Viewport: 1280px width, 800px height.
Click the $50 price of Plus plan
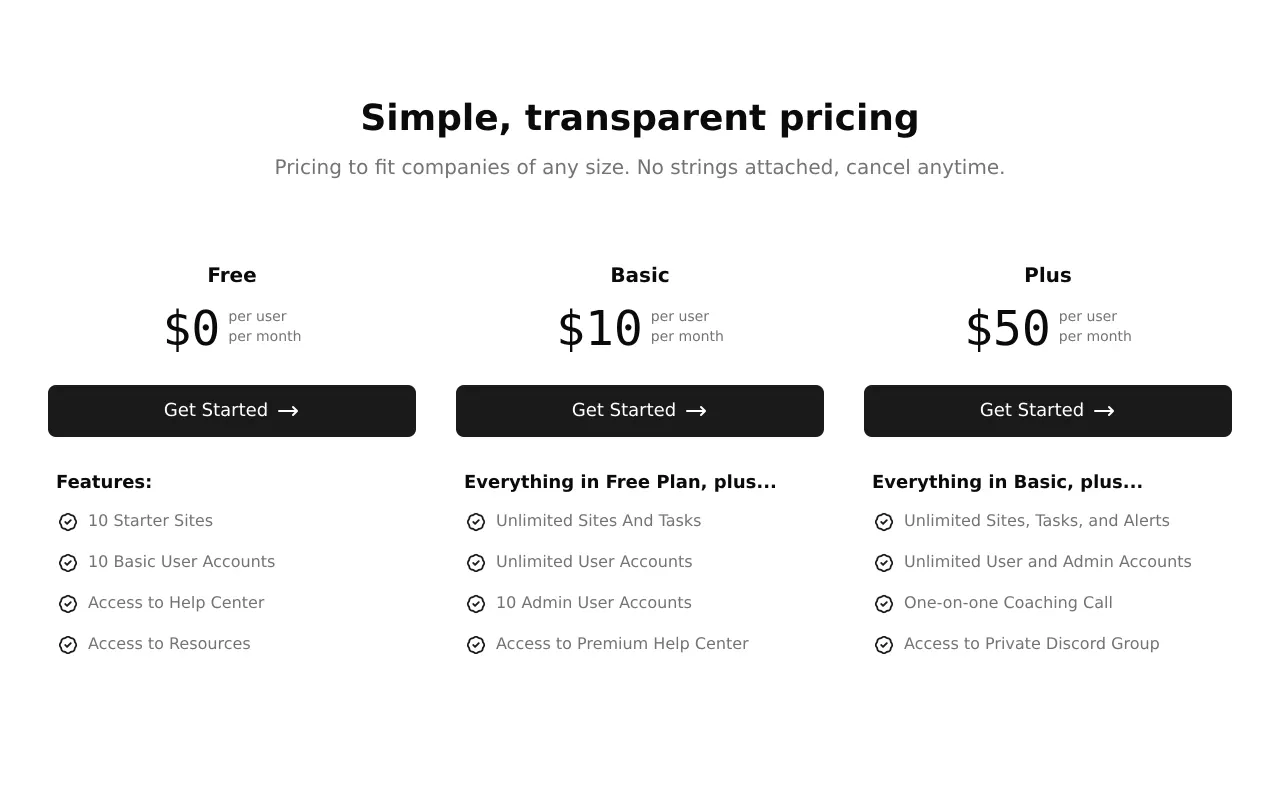tap(1007, 328)
